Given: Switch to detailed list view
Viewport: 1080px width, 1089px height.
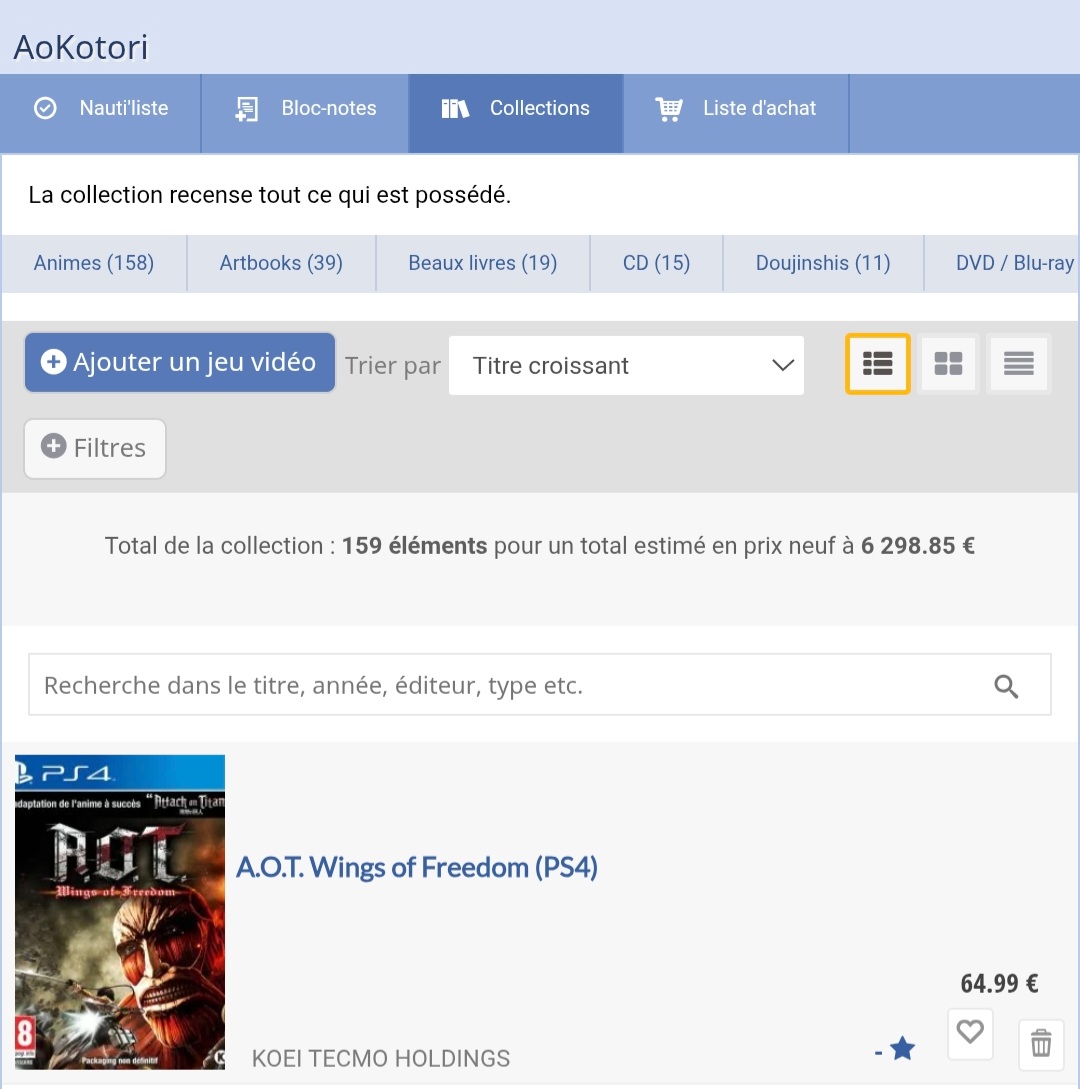Looking at the screenshot, I should (878, 364).
